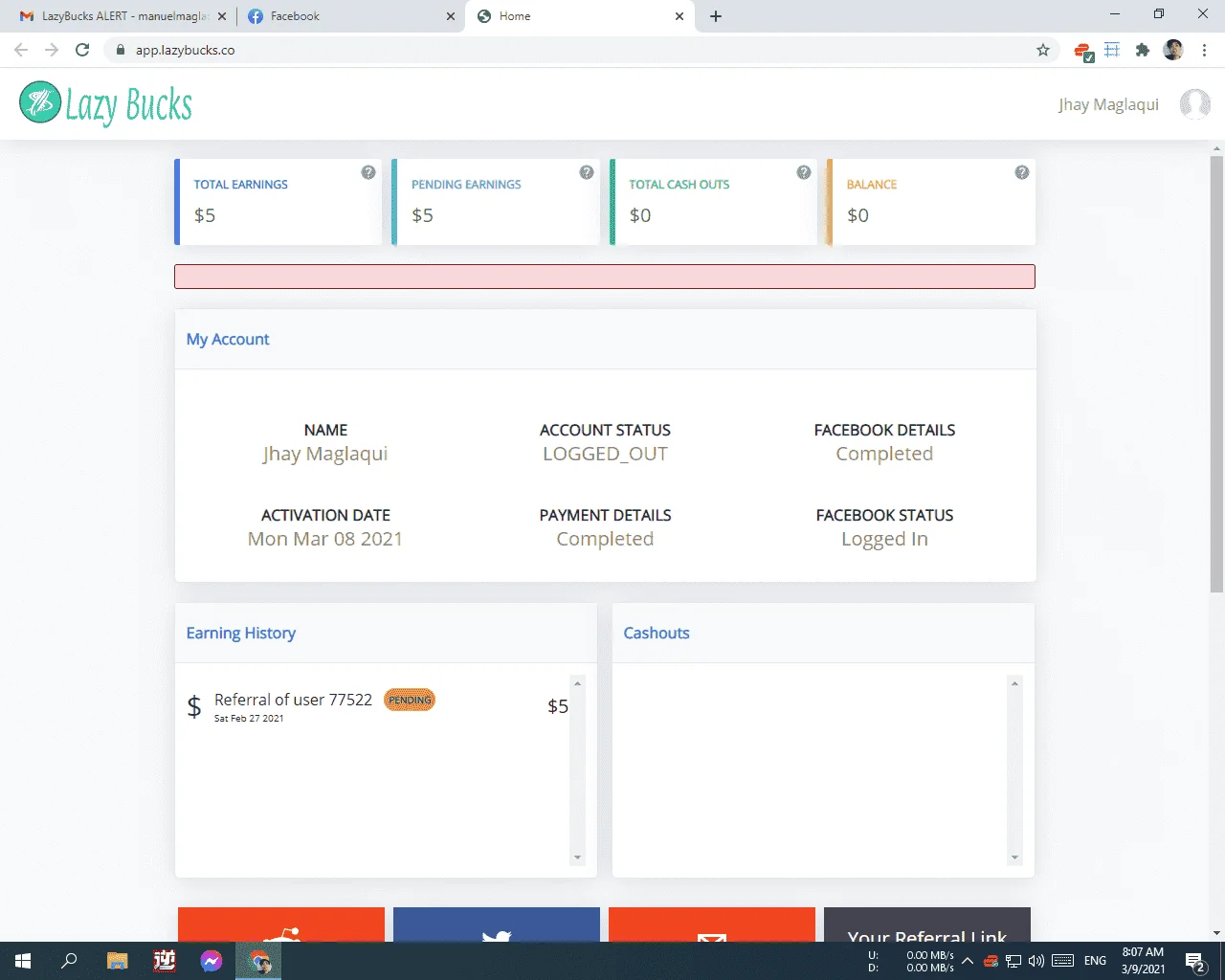Click the PENDING badge on the referral earning

tap(410, 700)
